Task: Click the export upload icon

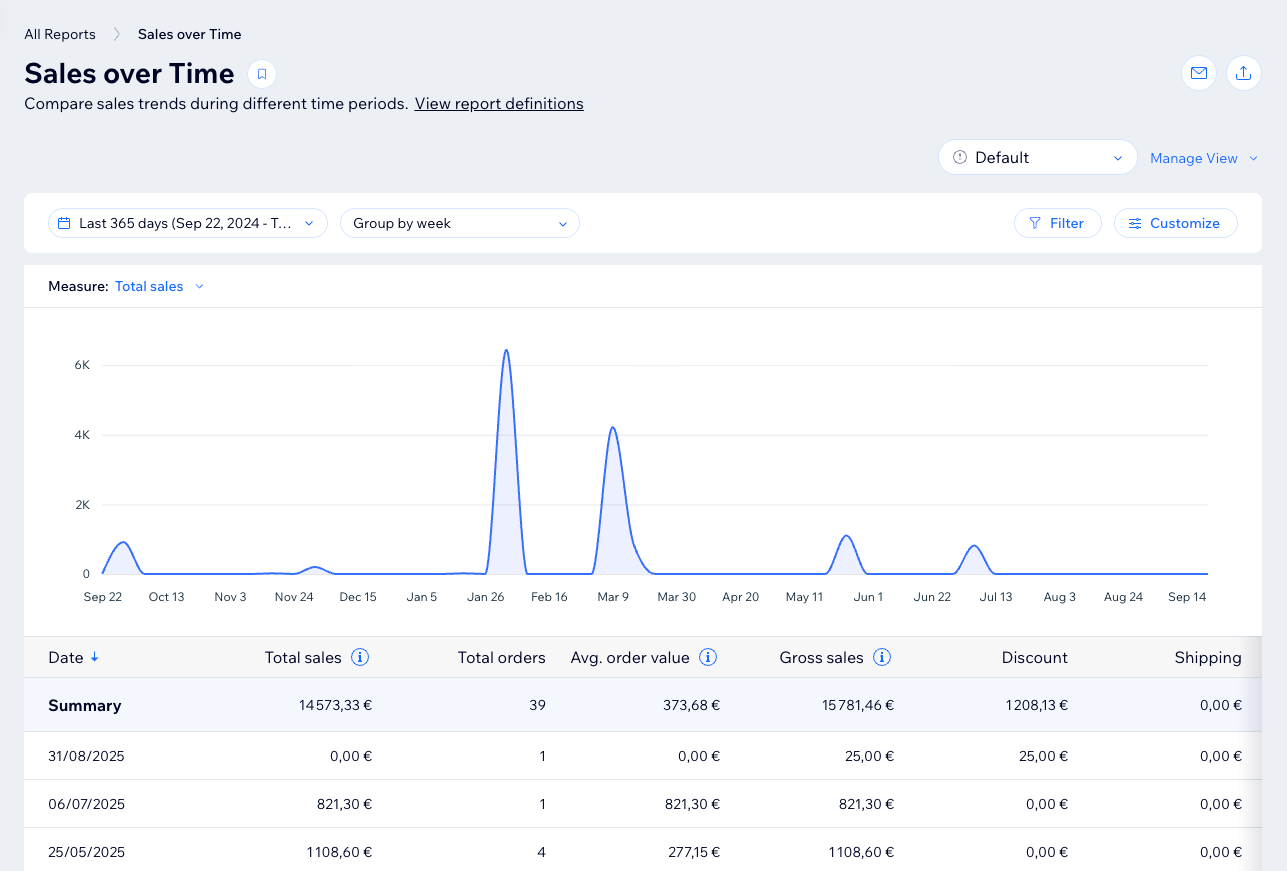Action: [1243, 73]
